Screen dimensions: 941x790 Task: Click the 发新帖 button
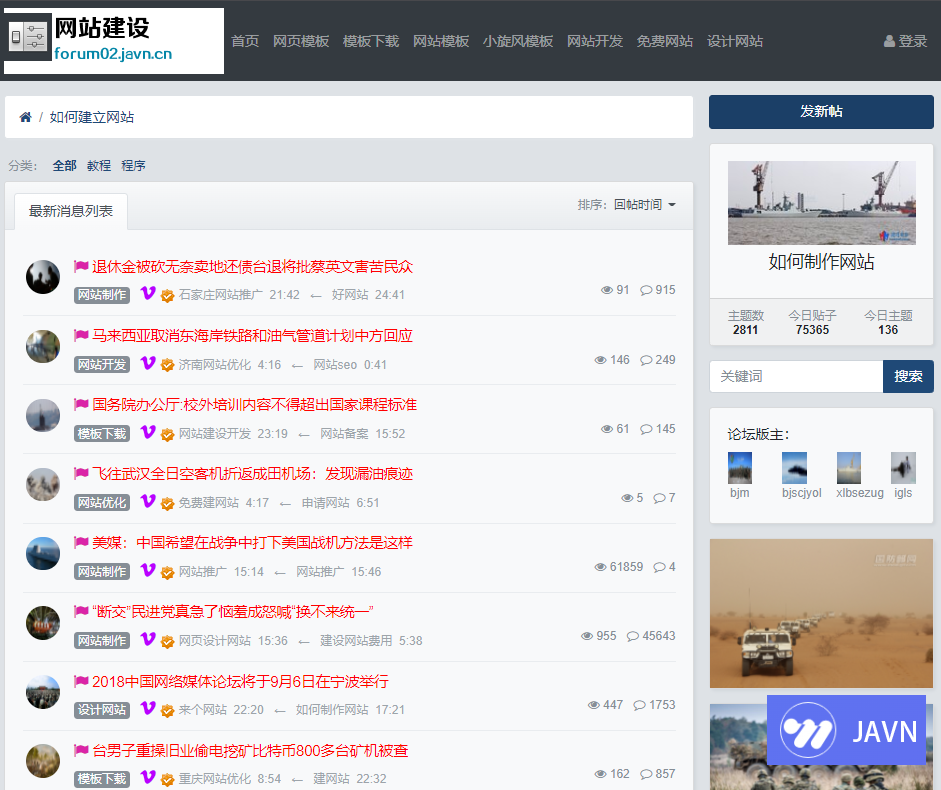tap(821, 112)
